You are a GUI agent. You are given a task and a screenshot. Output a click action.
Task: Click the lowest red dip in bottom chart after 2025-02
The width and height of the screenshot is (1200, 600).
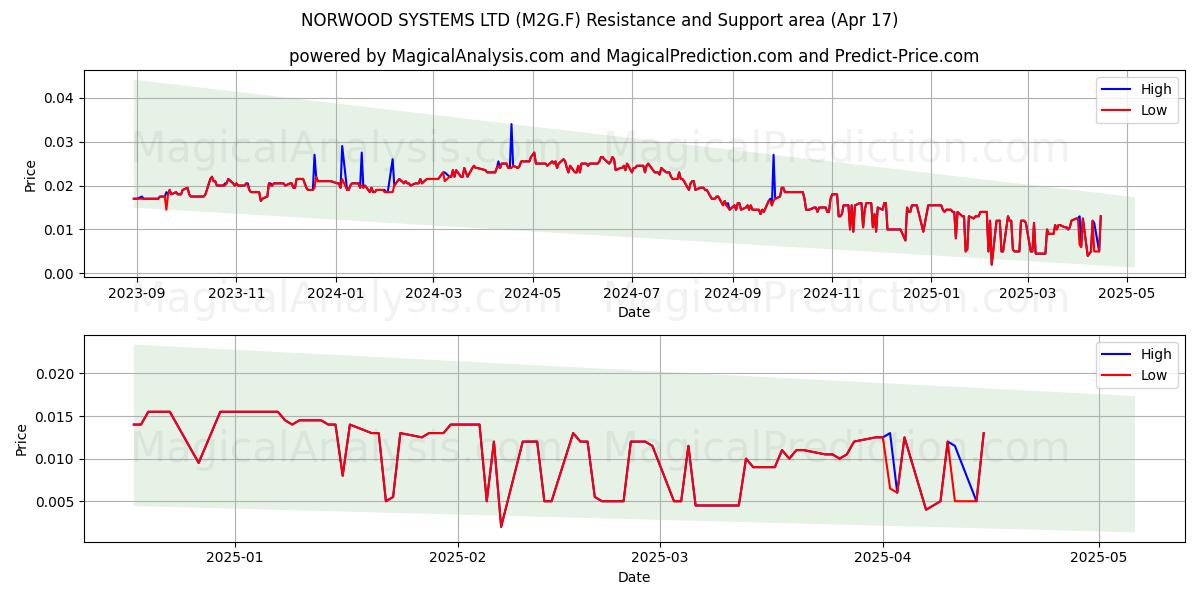pyautogui.click(x=501, y=526)
